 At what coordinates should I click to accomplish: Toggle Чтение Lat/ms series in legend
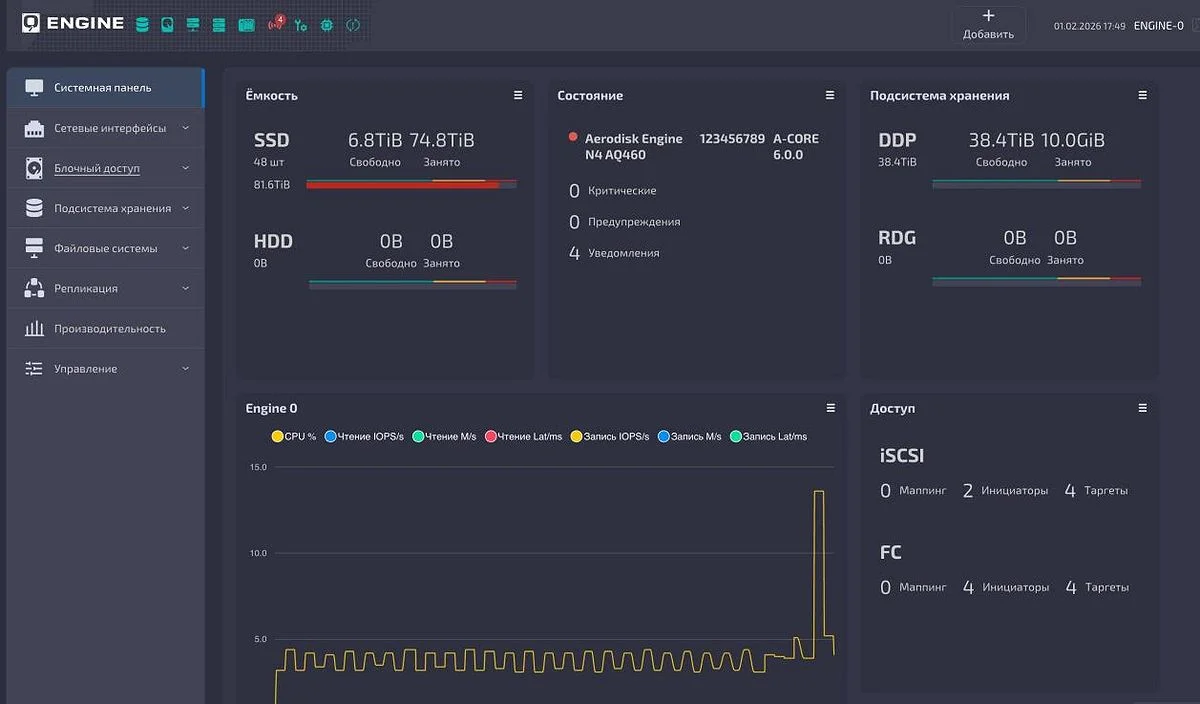(x=522, y=437)
